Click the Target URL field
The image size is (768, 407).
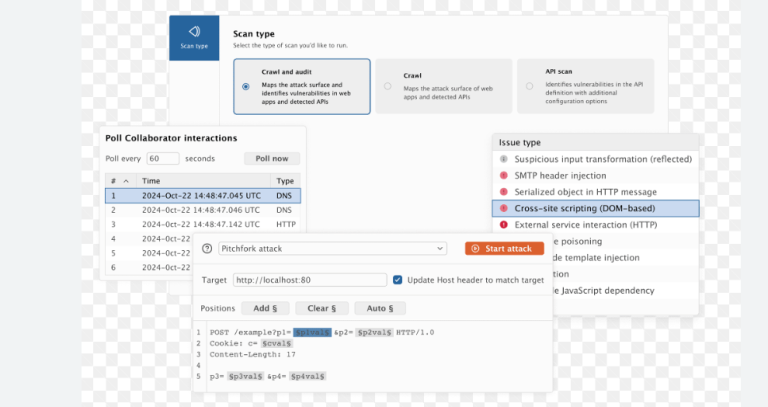click(x=310, y=280)
